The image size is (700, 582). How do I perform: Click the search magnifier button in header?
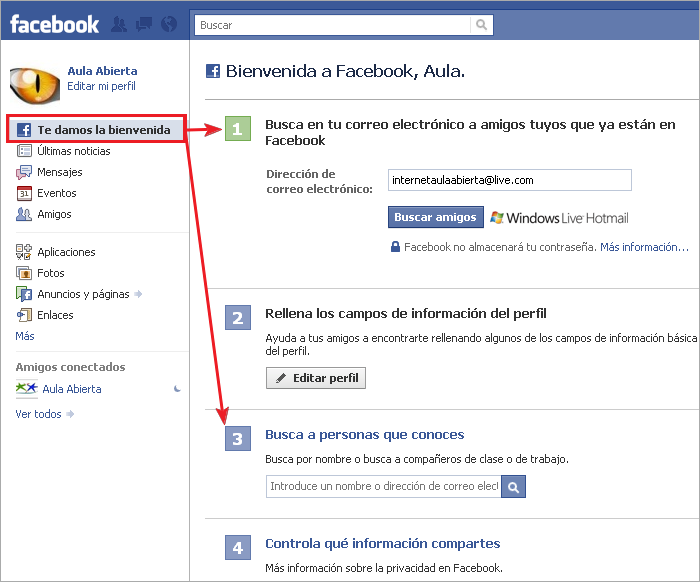[481, 25]
